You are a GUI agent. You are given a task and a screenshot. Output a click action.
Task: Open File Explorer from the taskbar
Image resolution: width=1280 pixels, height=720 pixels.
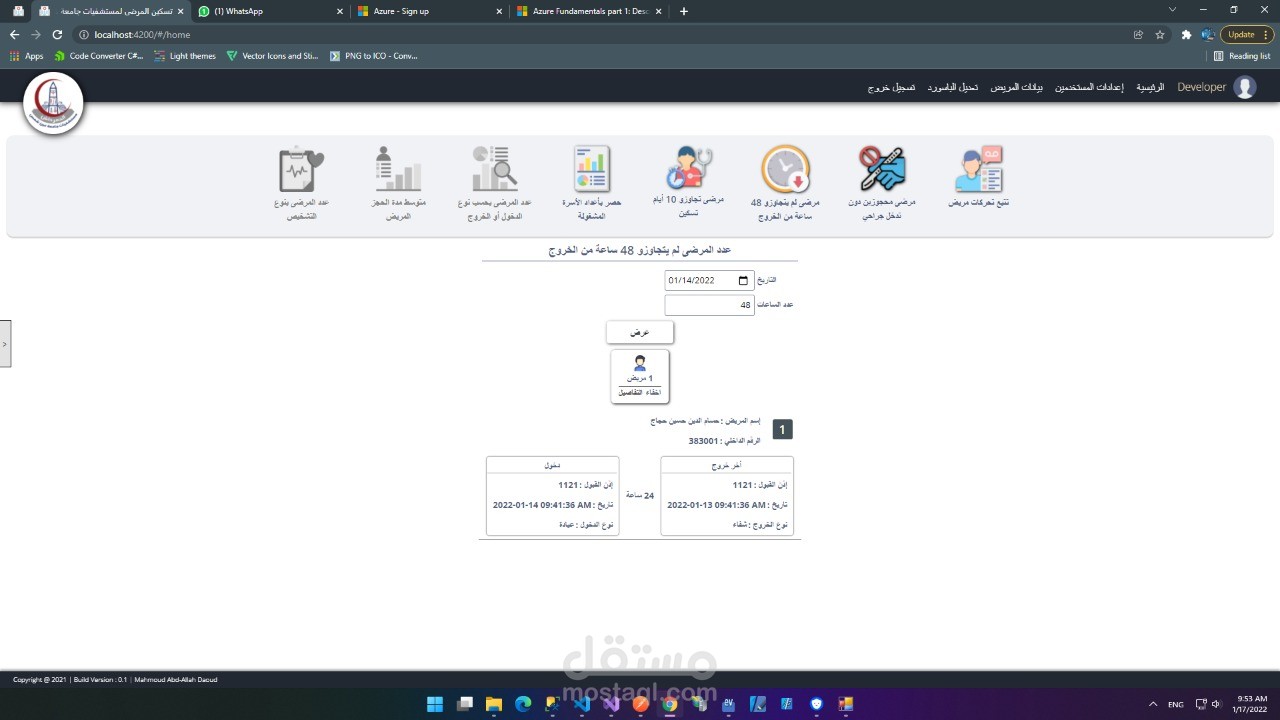coord(493,704)
